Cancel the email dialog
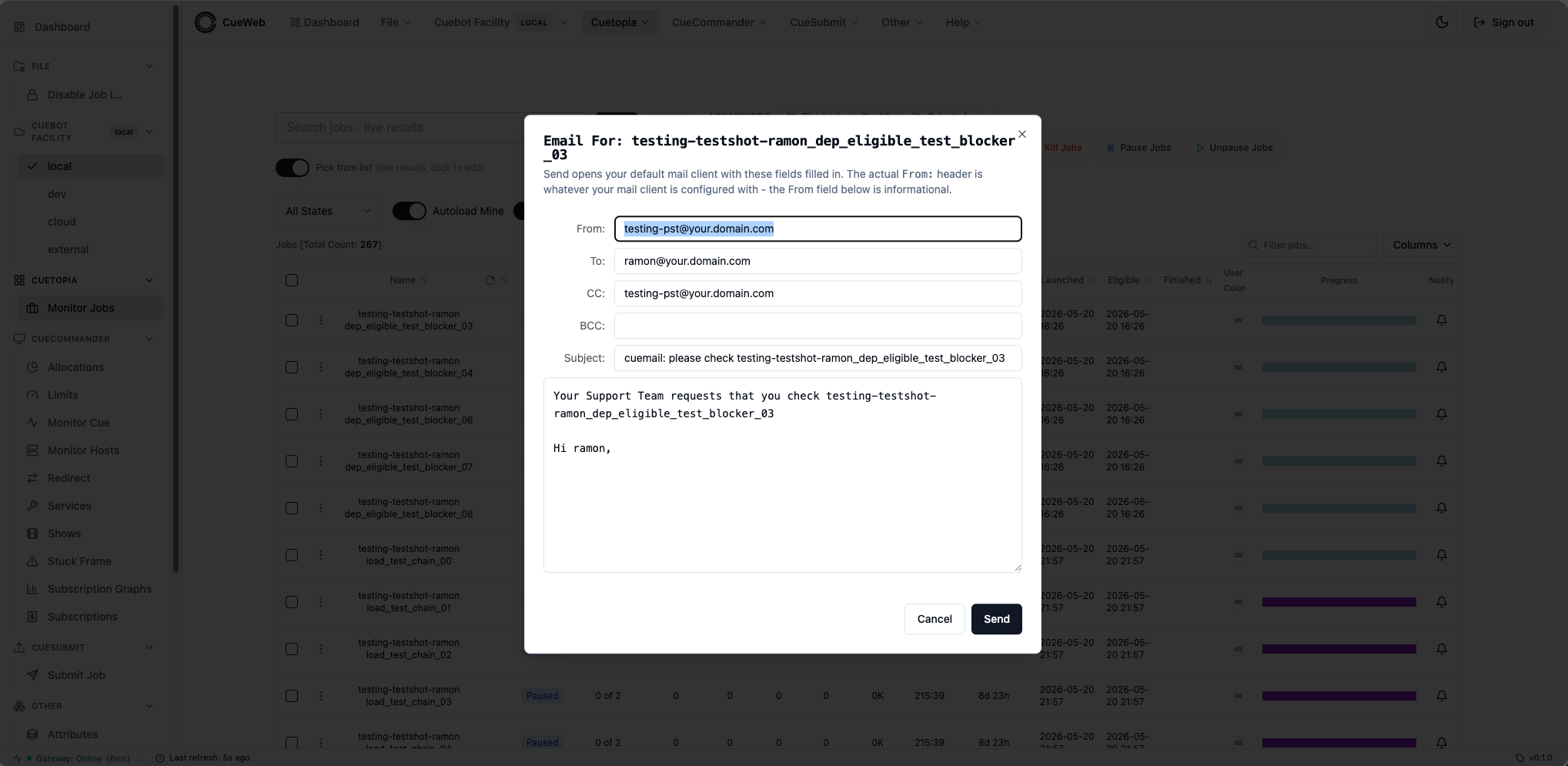The height and width of the screenshot is (766, 1568). click(934, 619)
